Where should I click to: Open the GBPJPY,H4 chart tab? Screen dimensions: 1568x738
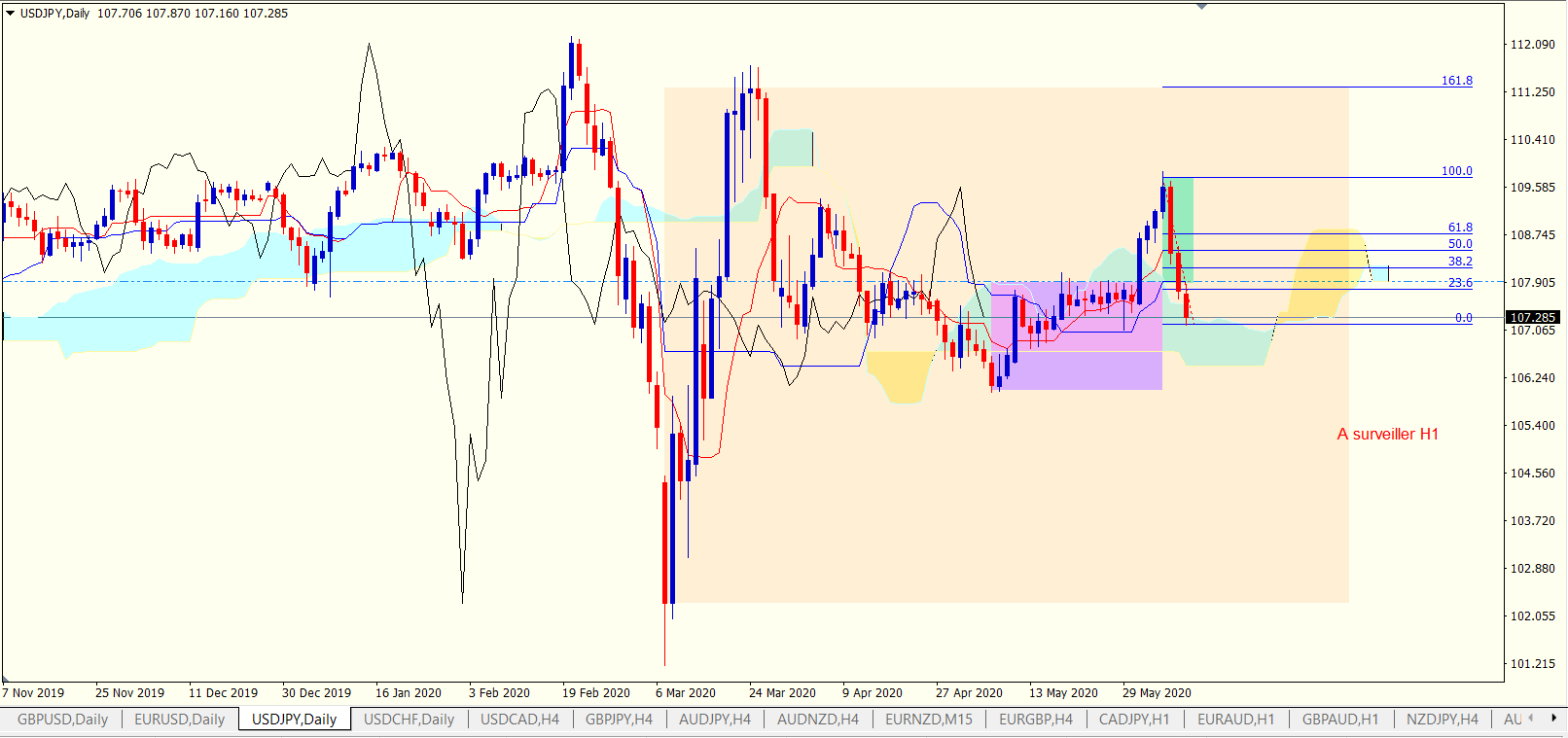[x=620, y=720]
